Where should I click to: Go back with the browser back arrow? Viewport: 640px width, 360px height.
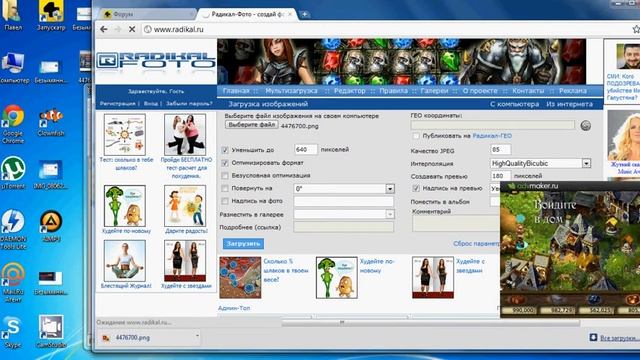pos(104,29)
